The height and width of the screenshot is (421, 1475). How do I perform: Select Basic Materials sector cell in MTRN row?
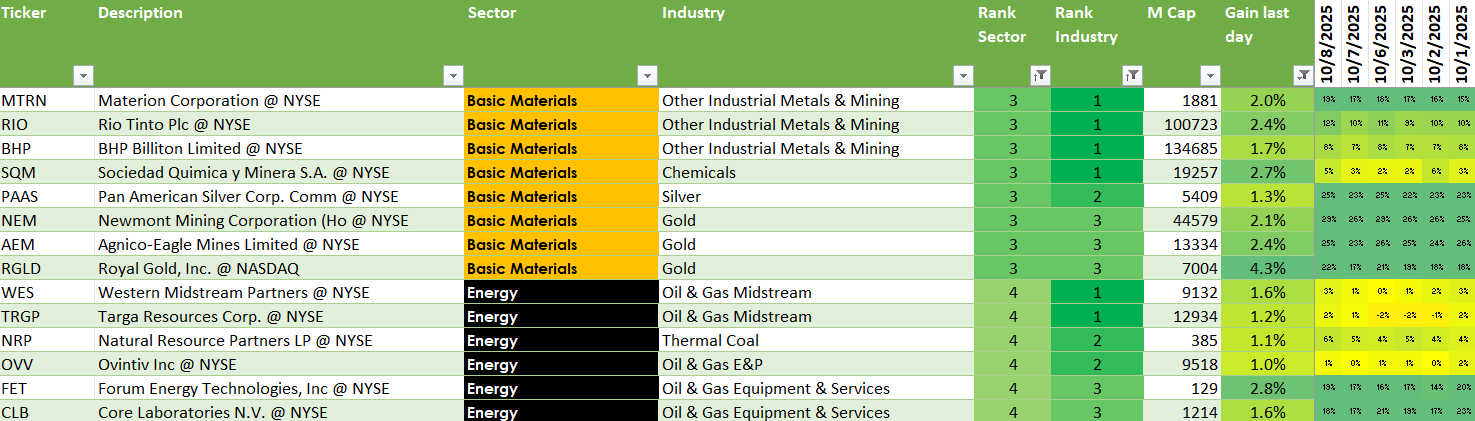click(x=561, y=100)
